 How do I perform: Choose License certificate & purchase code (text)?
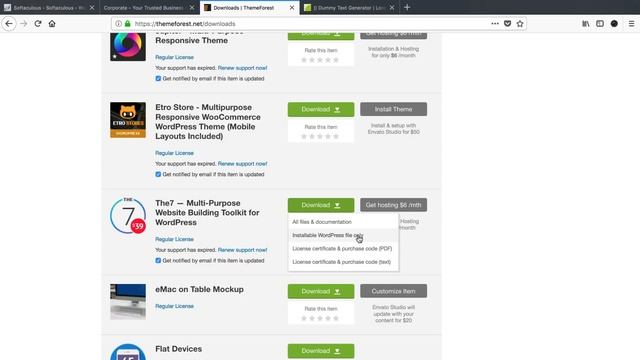coord(343,262)
